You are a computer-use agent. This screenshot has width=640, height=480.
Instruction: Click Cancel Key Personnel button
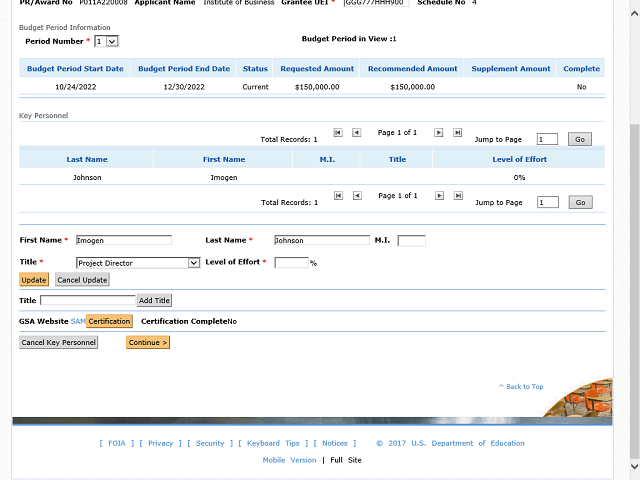point(58,342)
